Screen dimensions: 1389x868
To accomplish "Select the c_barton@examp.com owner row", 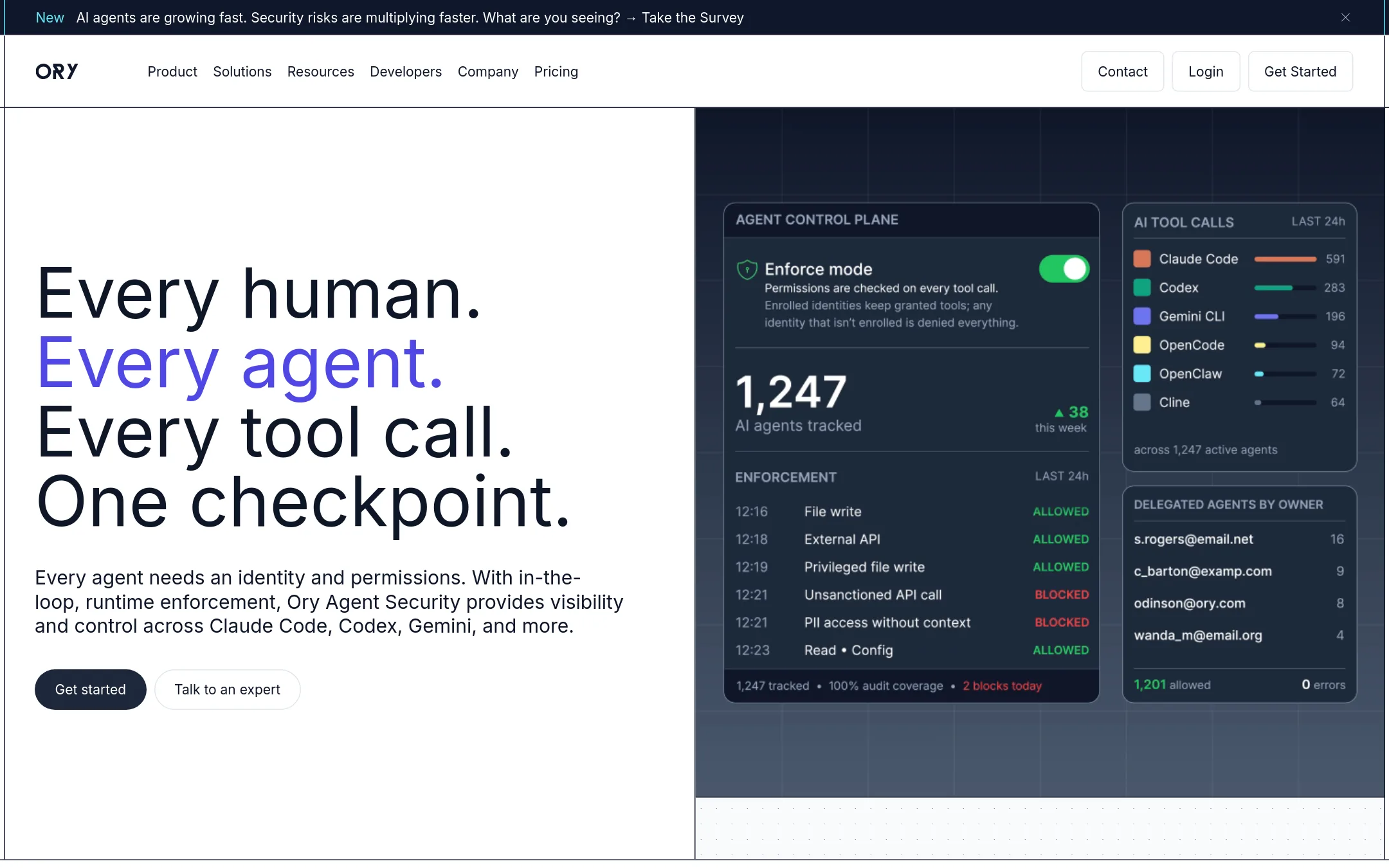I will pyautogui.click(x=1239, y=572).
